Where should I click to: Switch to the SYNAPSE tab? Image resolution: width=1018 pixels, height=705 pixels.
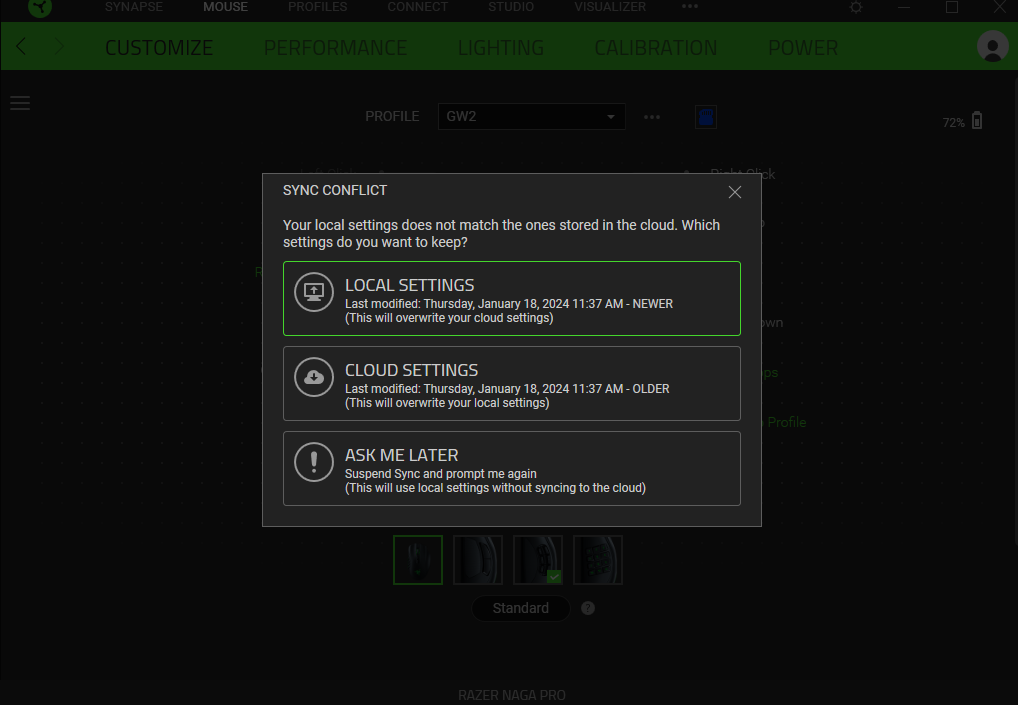[134, 6]
